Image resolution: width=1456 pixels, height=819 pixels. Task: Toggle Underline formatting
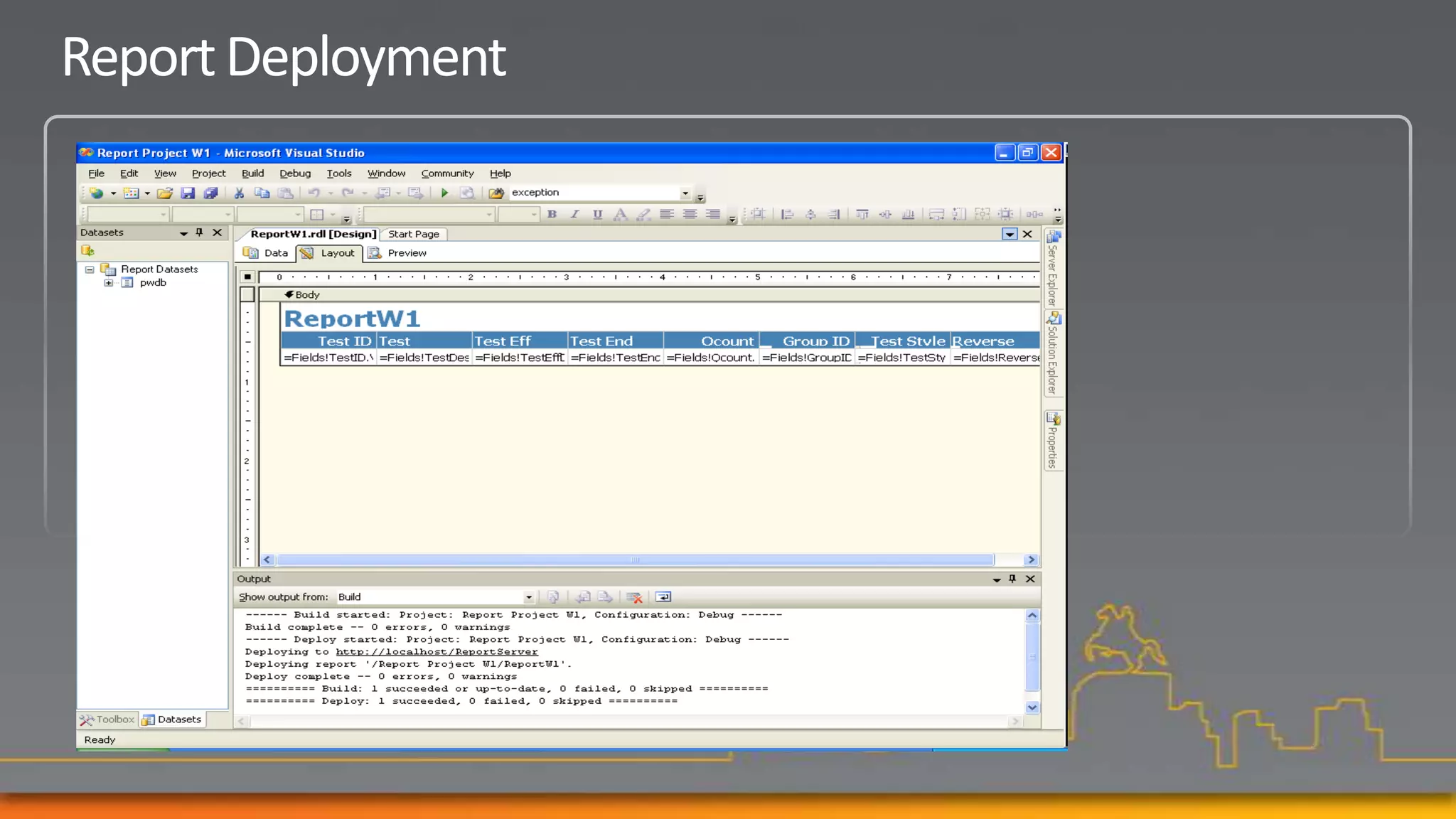pos(597,214)
